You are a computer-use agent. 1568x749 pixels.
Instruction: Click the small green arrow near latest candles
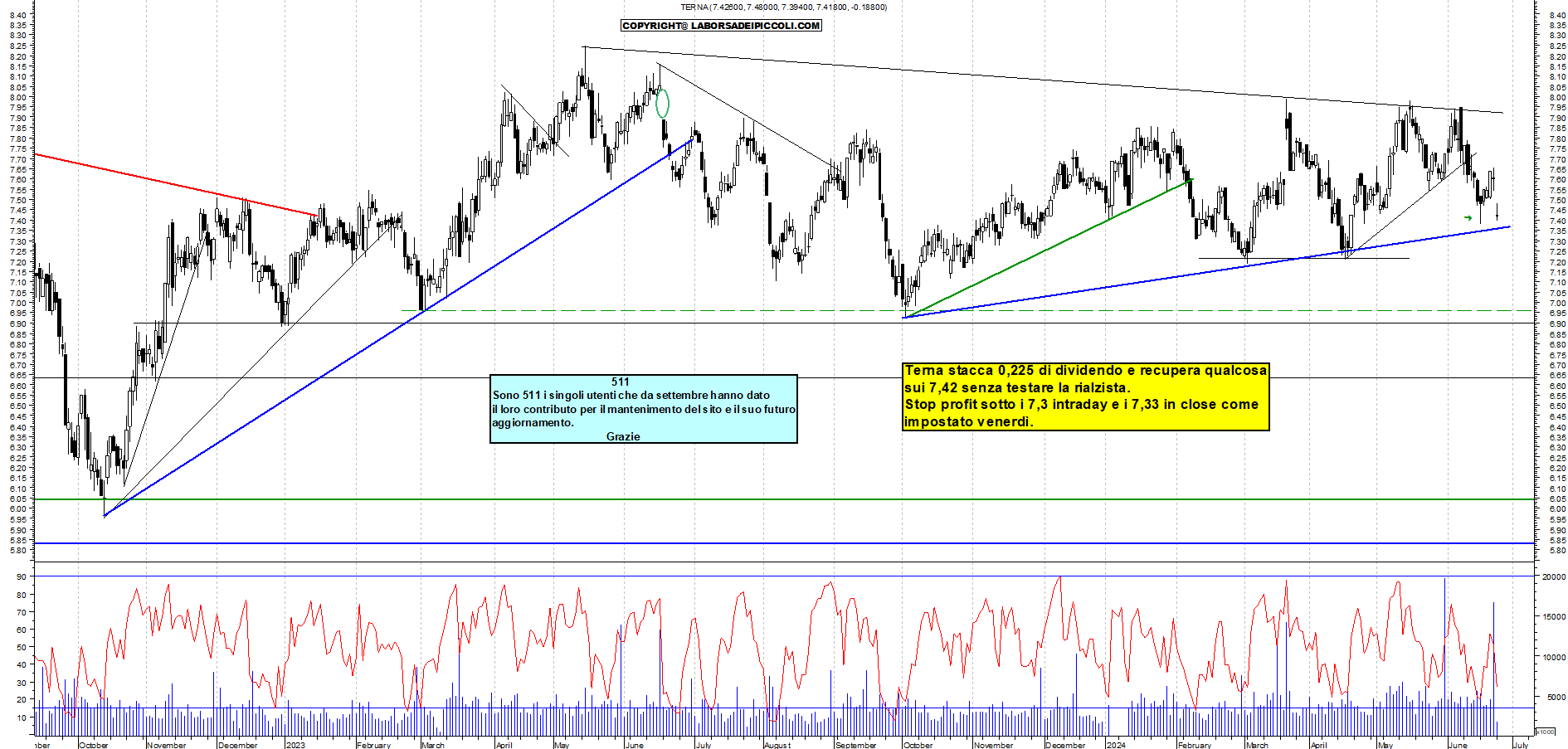tap(1468, 218)
